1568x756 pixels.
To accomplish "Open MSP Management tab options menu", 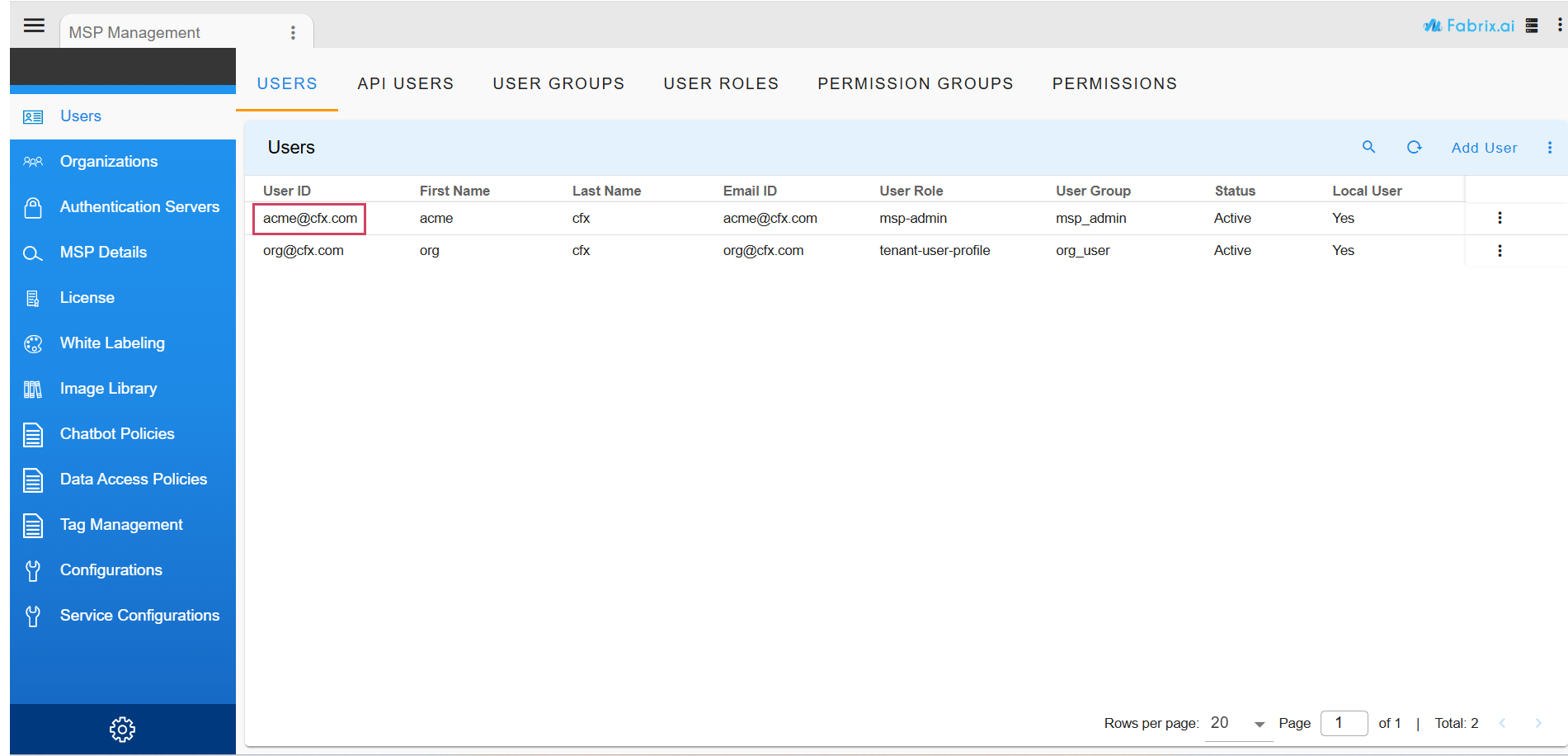I will (293, 33).
